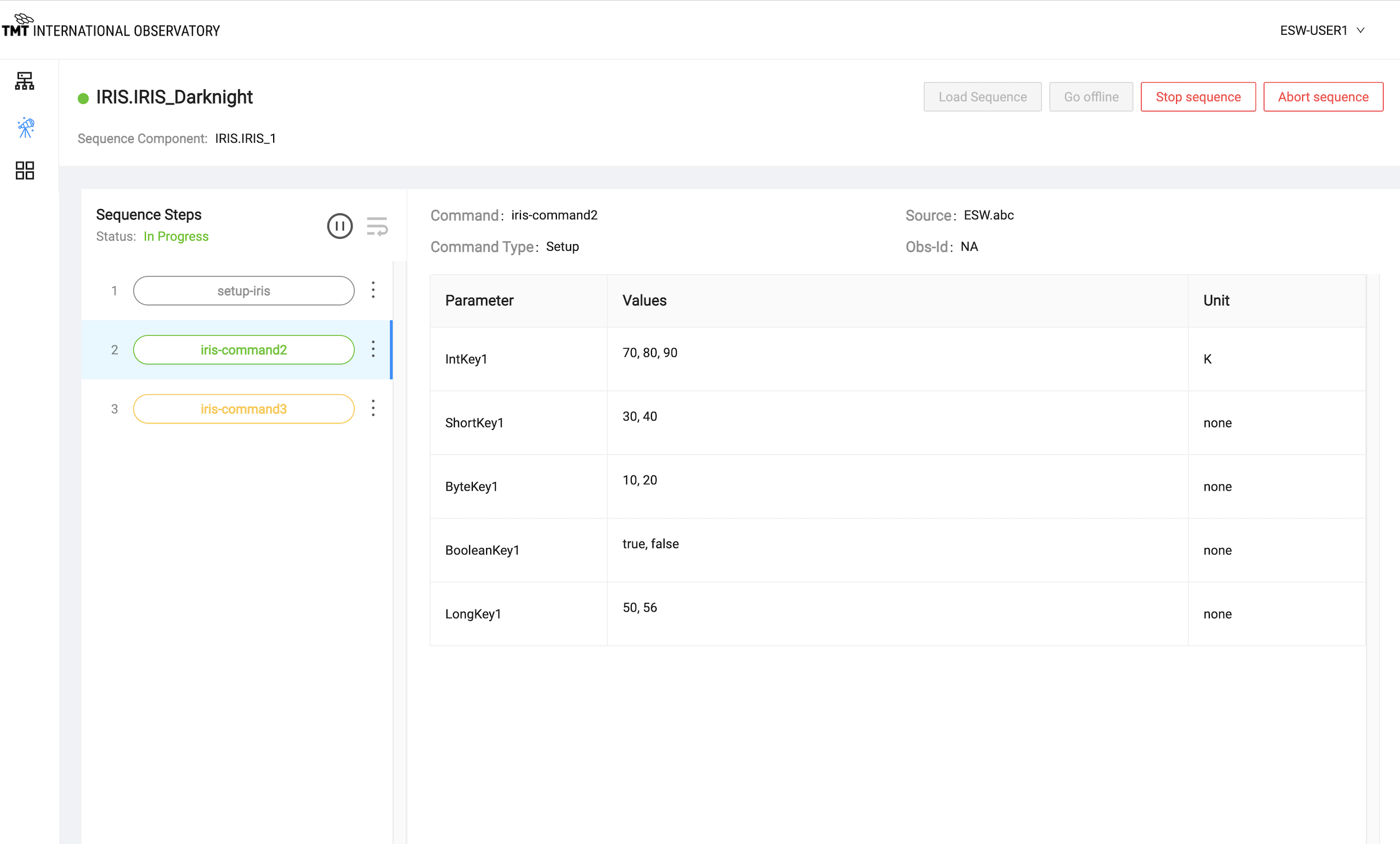
Task: Select the iris-command3 sequence step
Action: point(243,408)
